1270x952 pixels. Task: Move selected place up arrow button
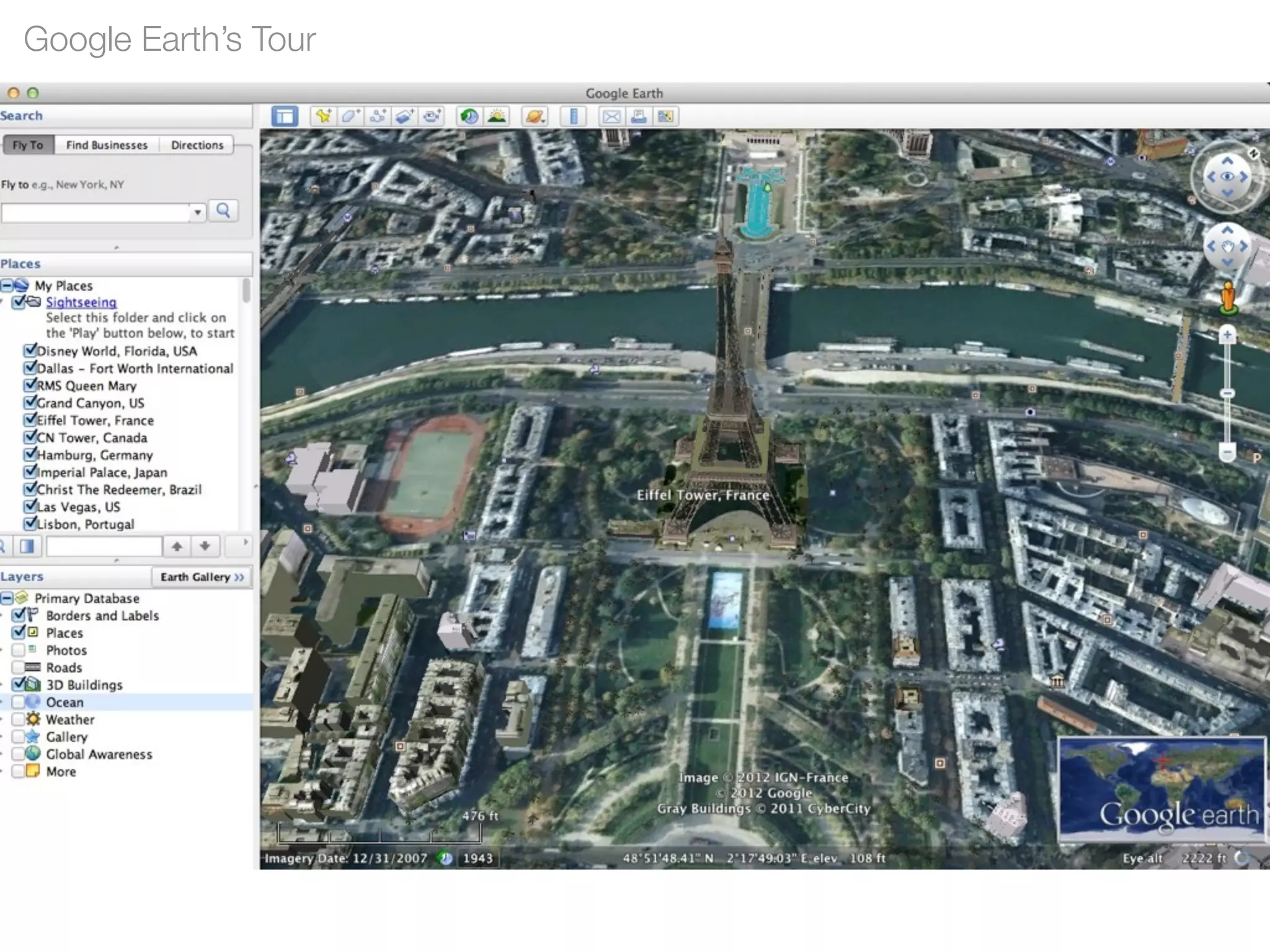[x=177, y=546]
